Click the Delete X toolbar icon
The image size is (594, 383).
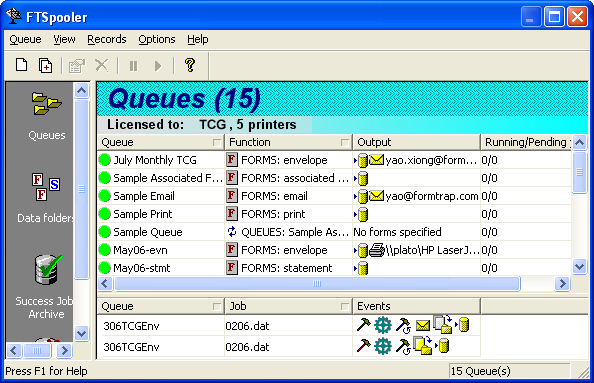[x=102, y=65]
